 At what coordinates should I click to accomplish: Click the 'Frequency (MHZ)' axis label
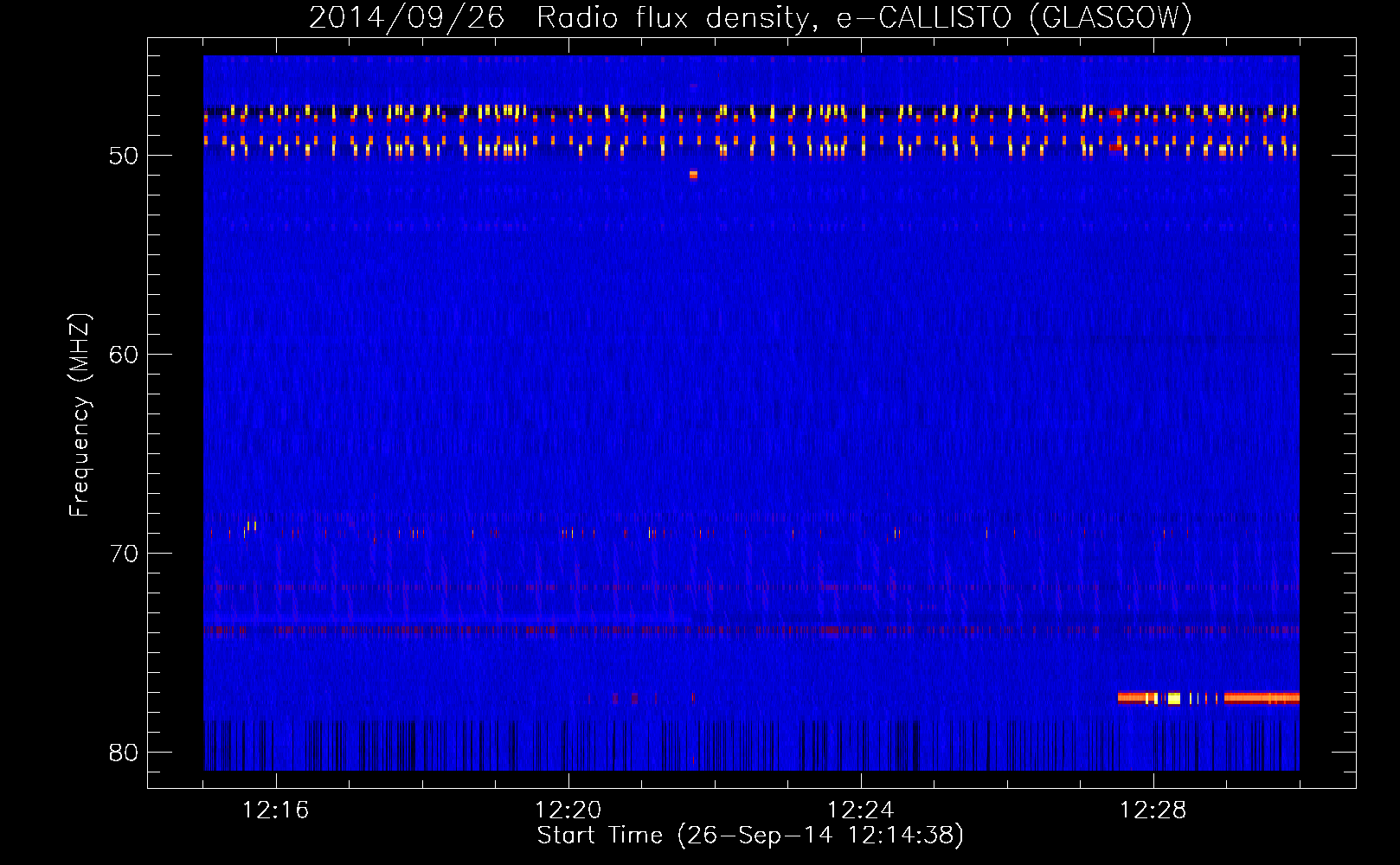coord(80,415)
